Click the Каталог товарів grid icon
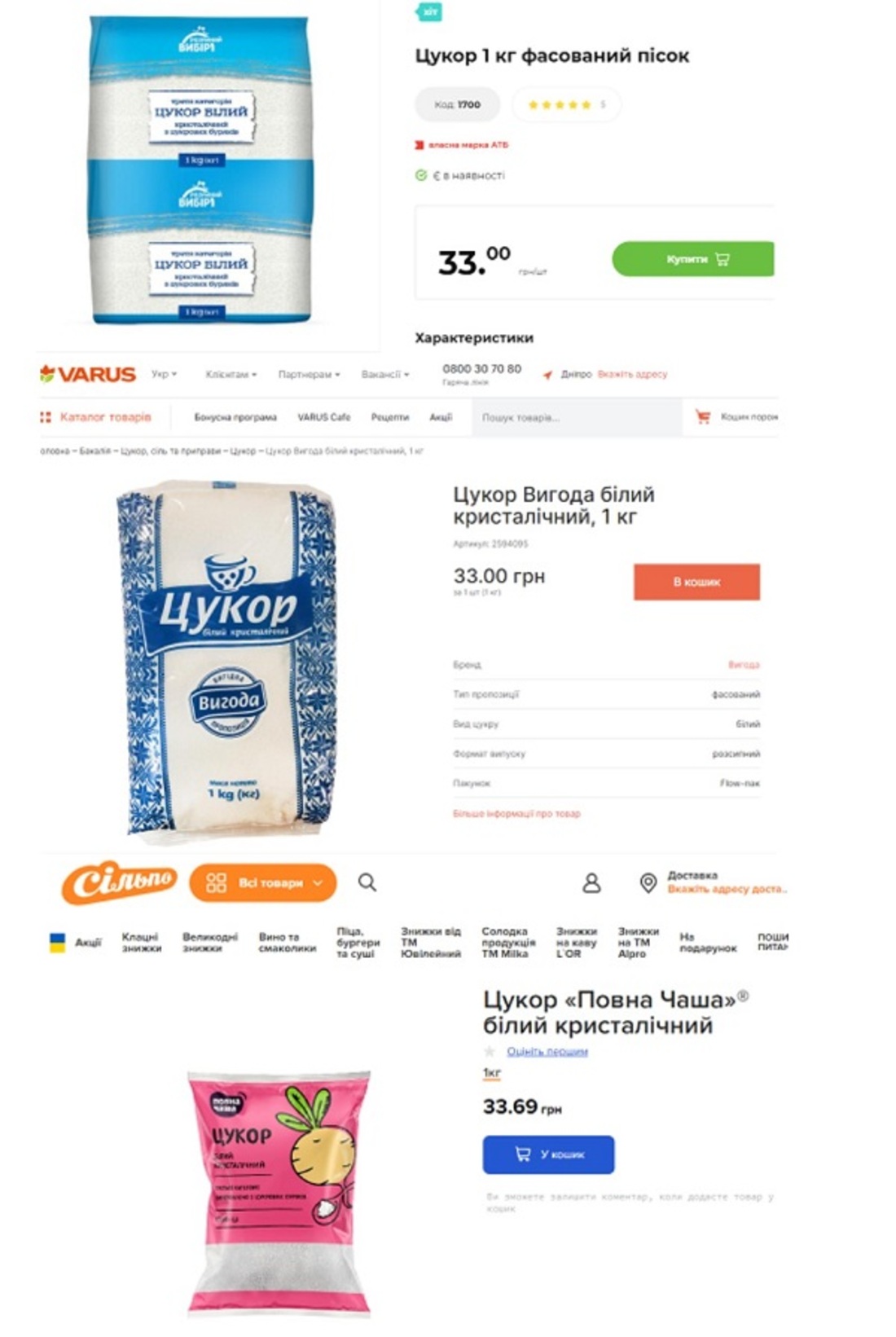Viewport: 896px width, 1337px height. pyautogui.click(x=46, y=417)
